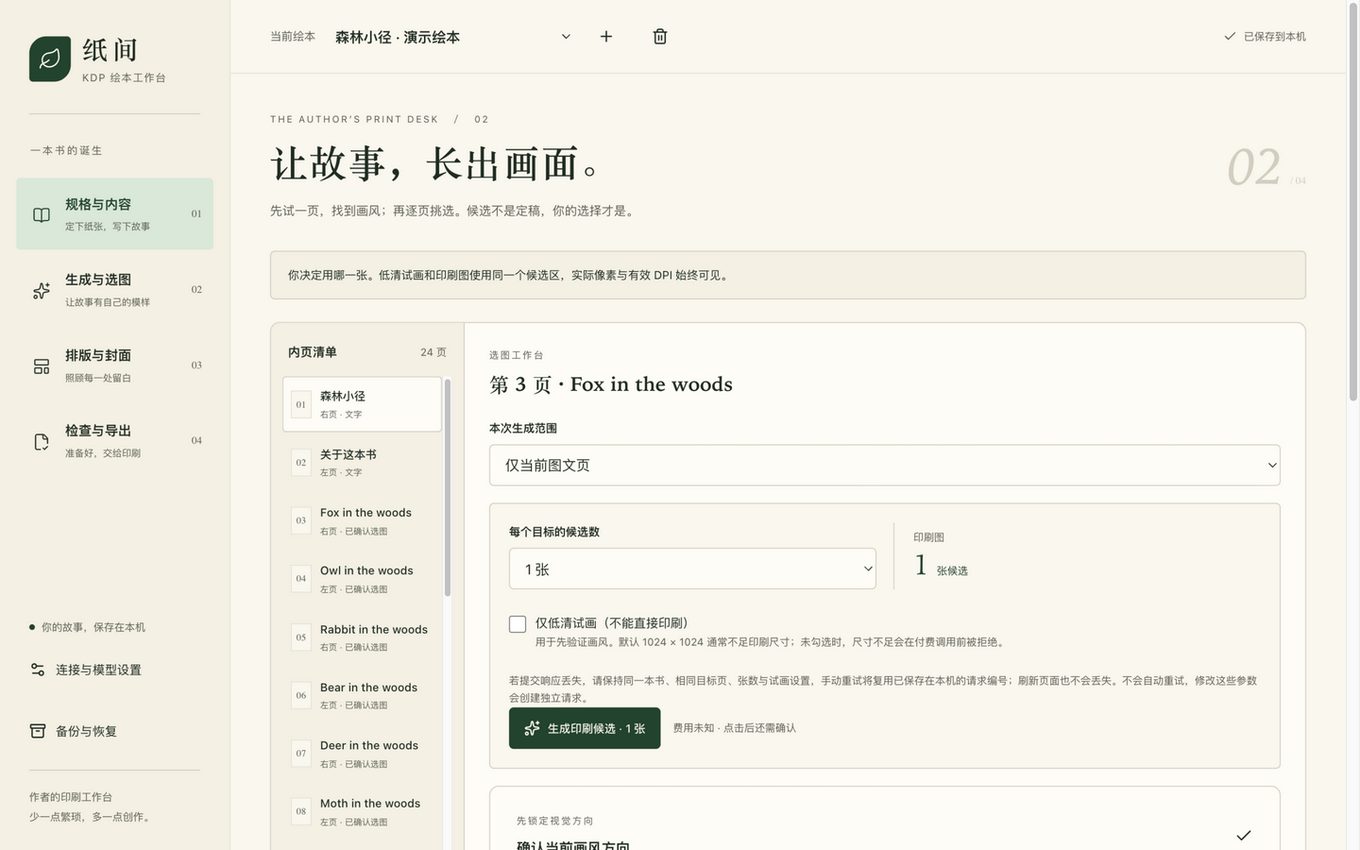Screen dimensions: 1360x850
Task: Select page 02 关于这本书 in the list
Action: 362,462
